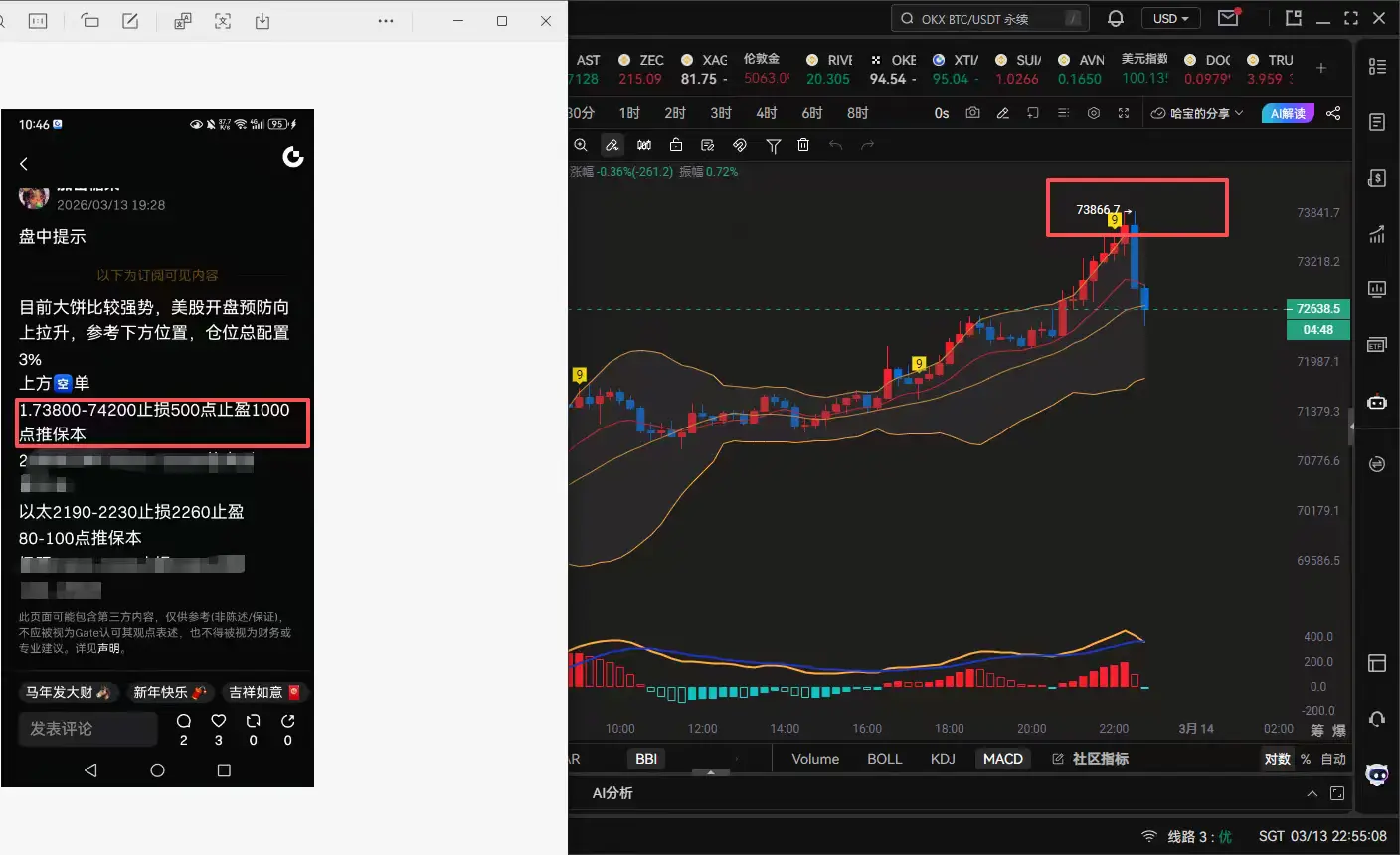Screen dimensions: 1400x855
Task: Select the 4时 timeframe
Action: pos(767,113)
